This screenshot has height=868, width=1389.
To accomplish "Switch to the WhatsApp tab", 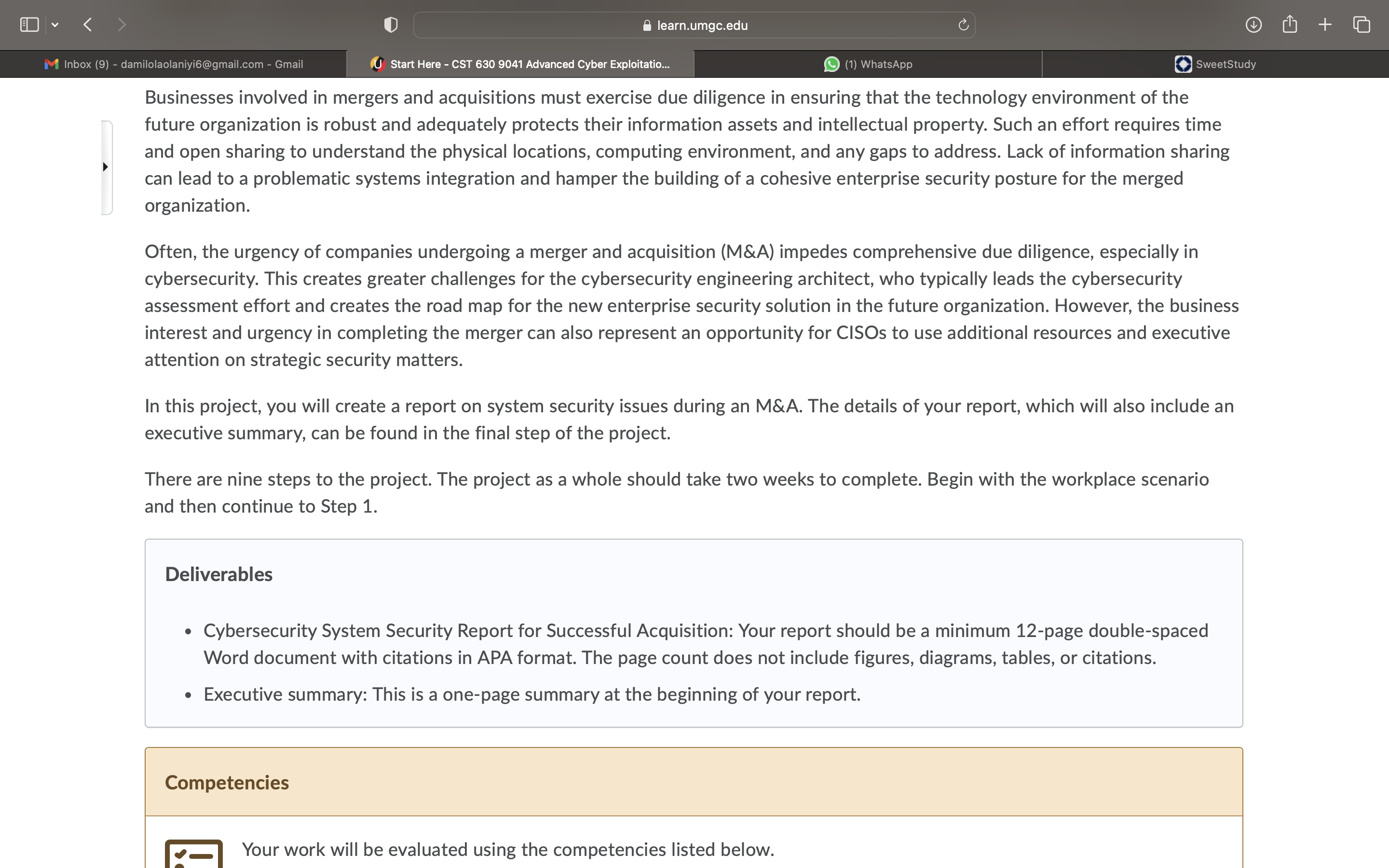I will click(868, 64).
